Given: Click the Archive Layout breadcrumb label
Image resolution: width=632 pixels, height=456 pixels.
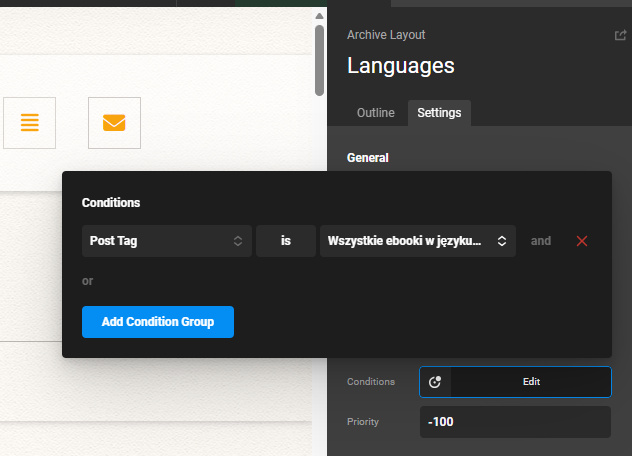Looking at the screenshot, I should tap(386, 35).
